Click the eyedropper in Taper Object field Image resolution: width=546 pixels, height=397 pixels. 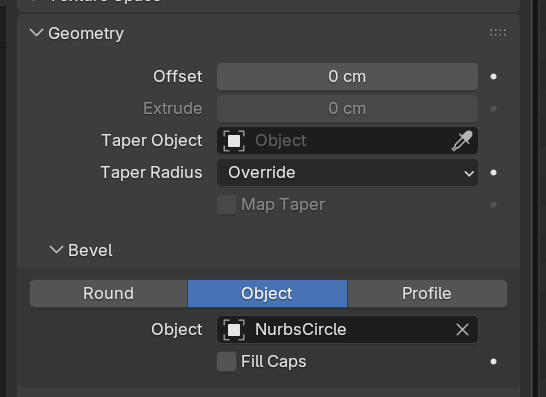(x=462, y=141)
